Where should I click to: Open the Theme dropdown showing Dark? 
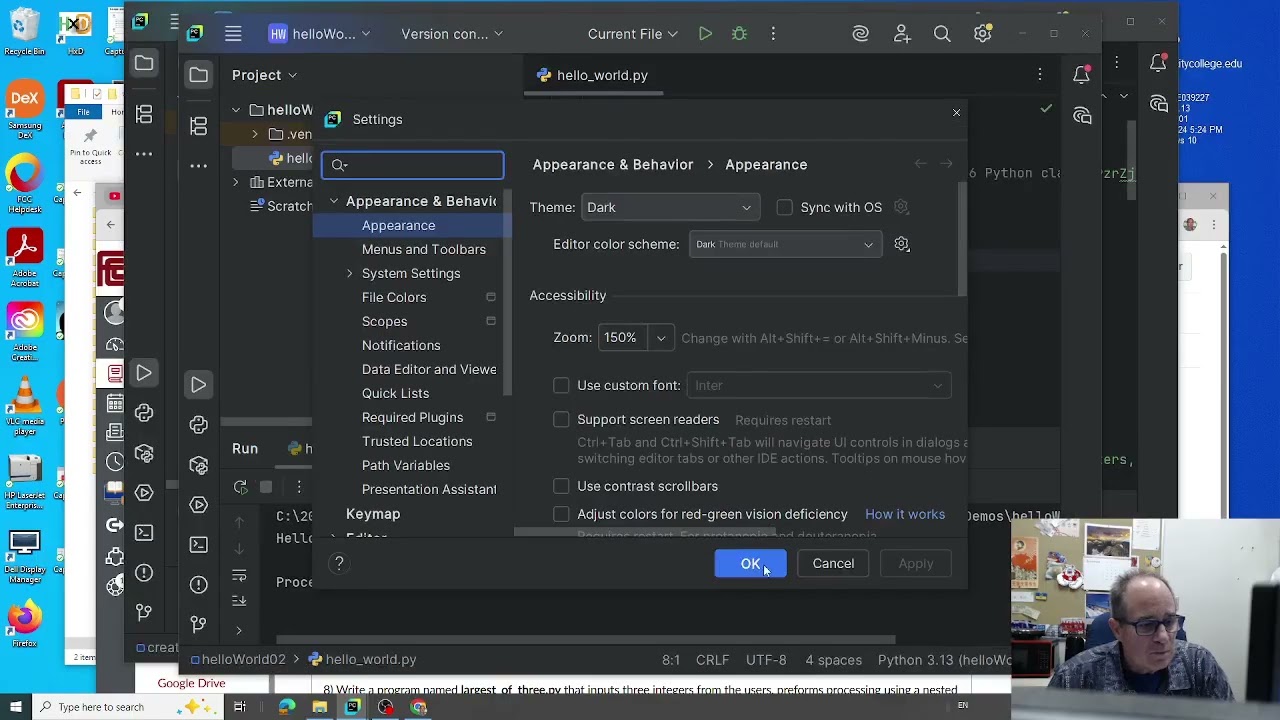tap(670, 207)
